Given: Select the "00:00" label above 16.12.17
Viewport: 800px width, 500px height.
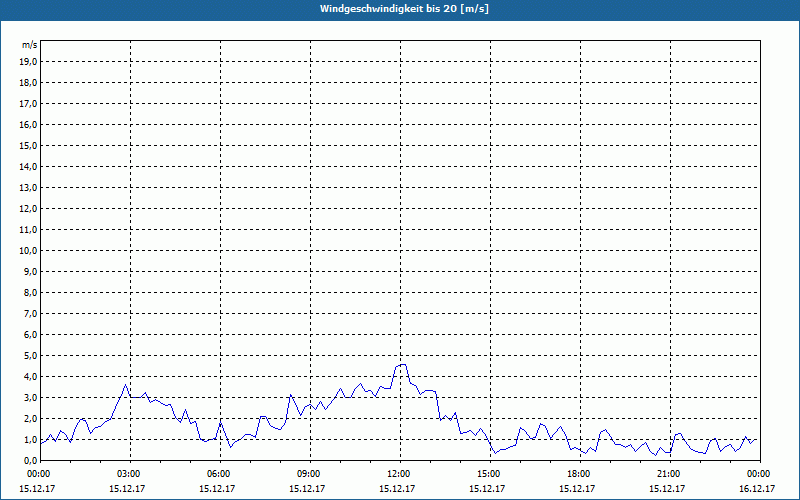Looking at the screenshot, I should point(760,474).
